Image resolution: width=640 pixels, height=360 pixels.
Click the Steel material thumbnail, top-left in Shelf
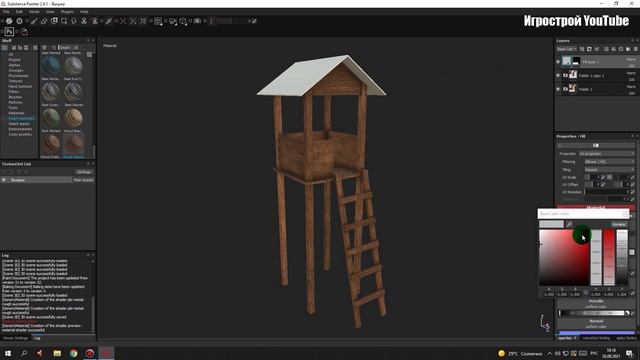[x=51, y=65]
